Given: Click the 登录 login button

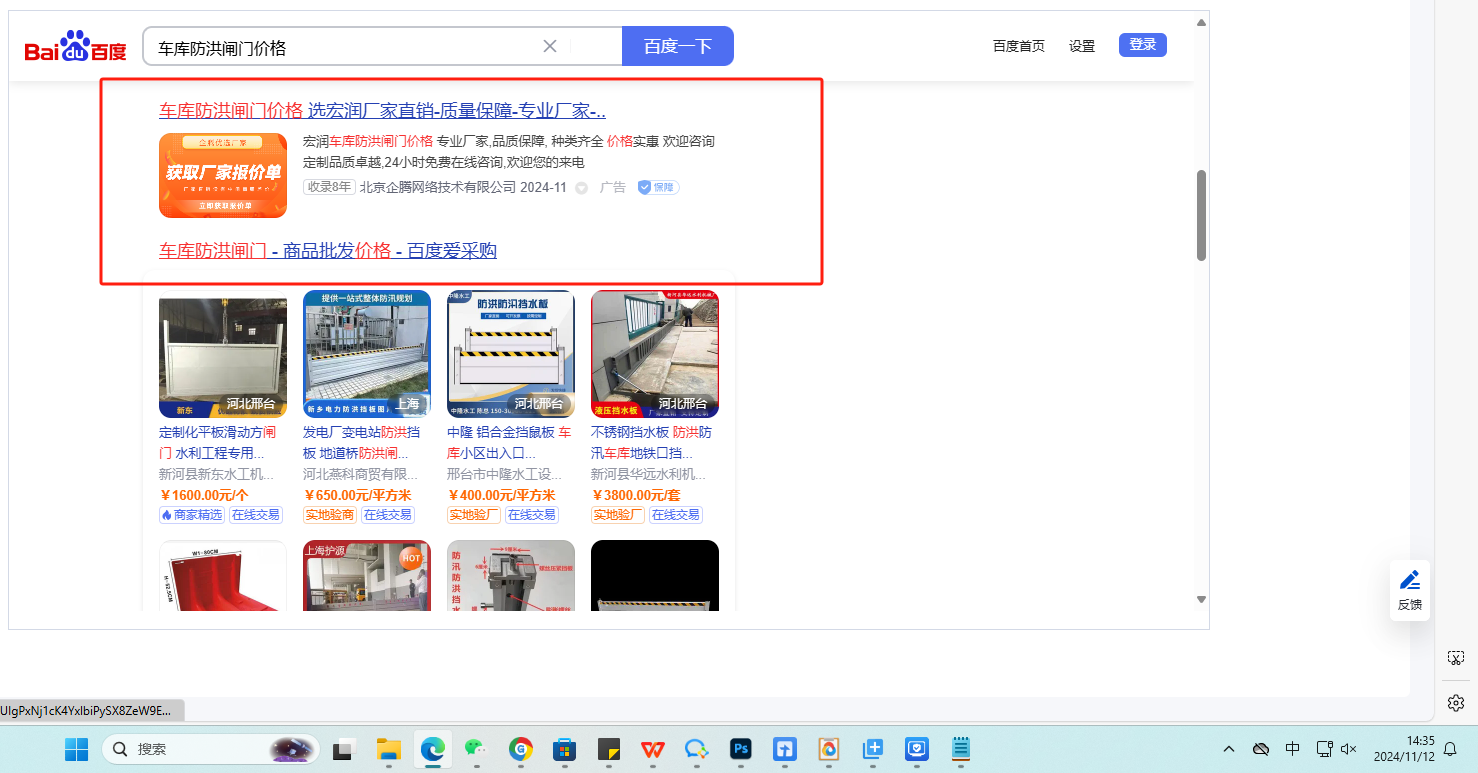Looking at the screenshot, I should click(x=1142, y=45).
